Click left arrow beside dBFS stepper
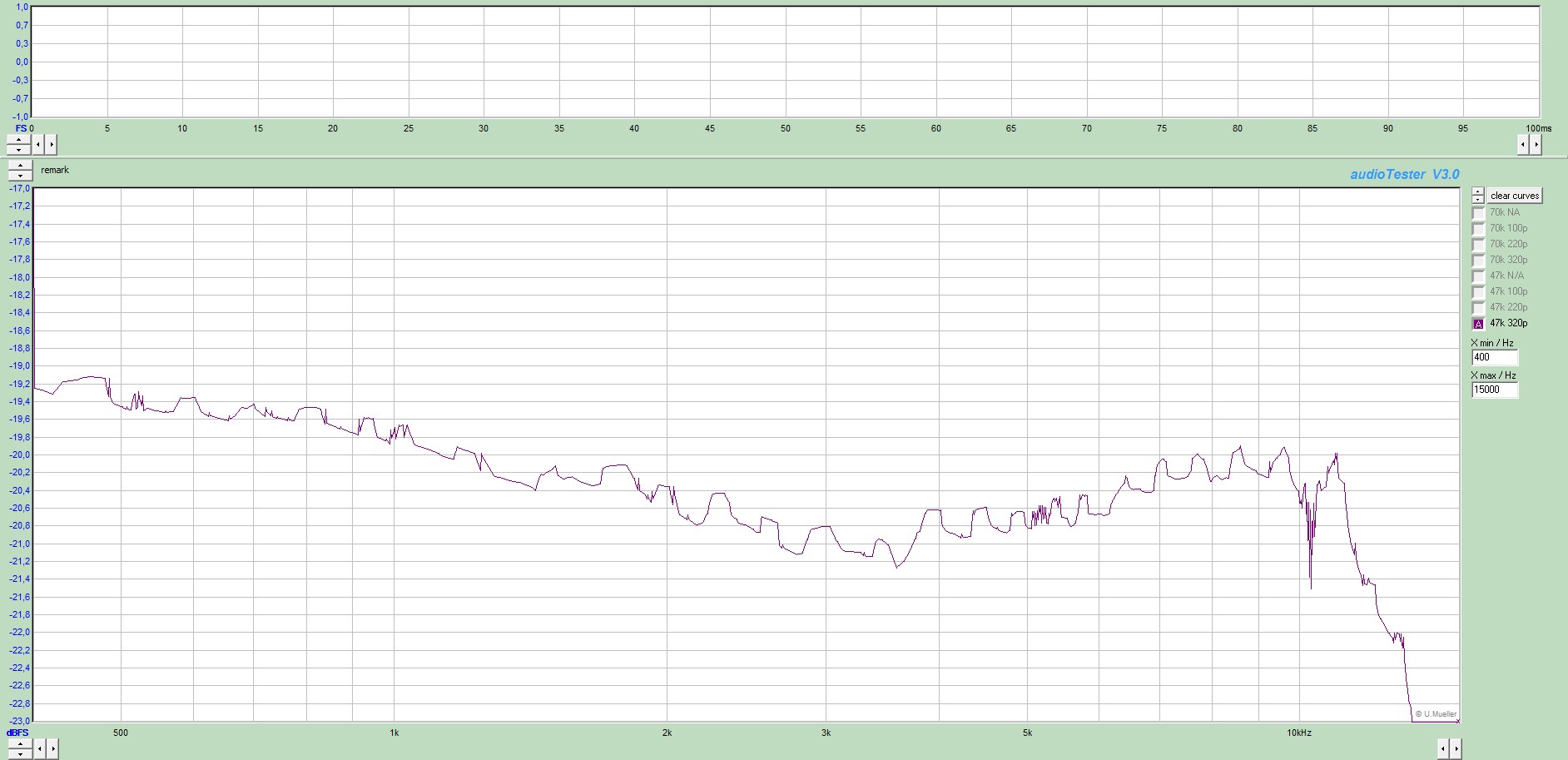The height and width of the screenshot is (760, 1568). (x=38, y=749)
